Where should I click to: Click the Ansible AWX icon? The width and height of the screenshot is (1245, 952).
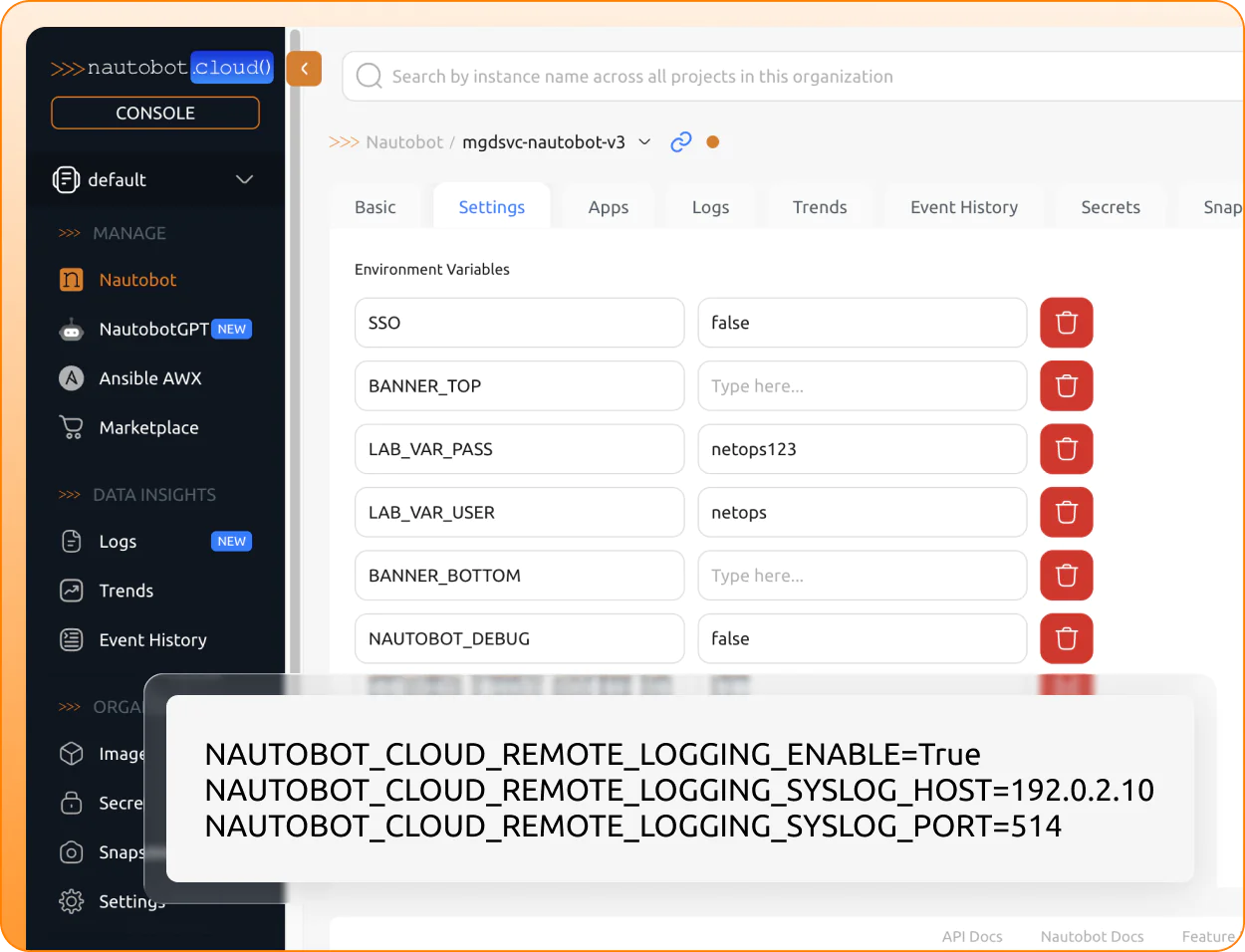click(72, 378)
